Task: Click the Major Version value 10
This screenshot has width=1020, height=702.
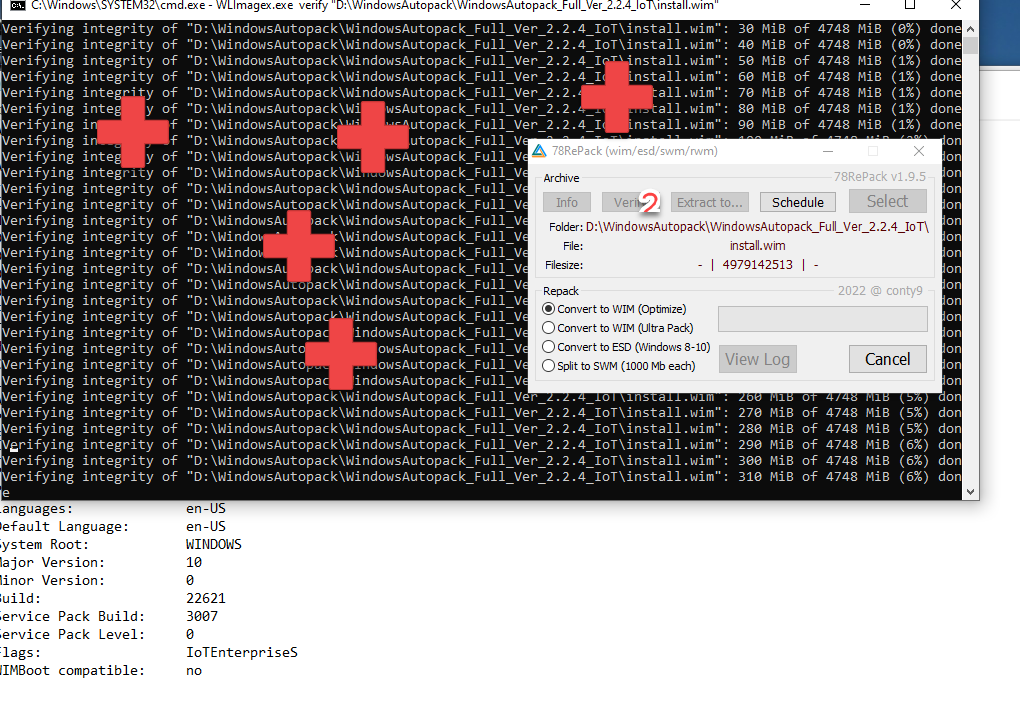Action: (194, 562)
